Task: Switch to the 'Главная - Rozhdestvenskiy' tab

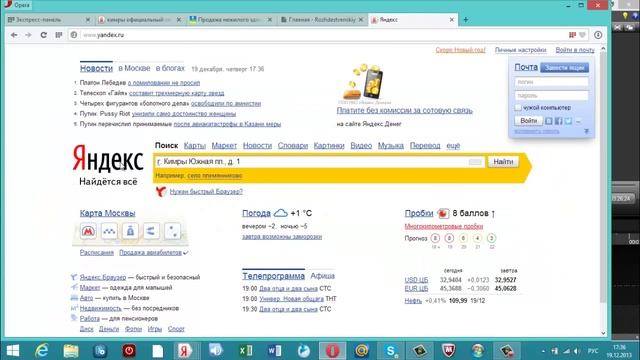Action: [x=322, y=20]
